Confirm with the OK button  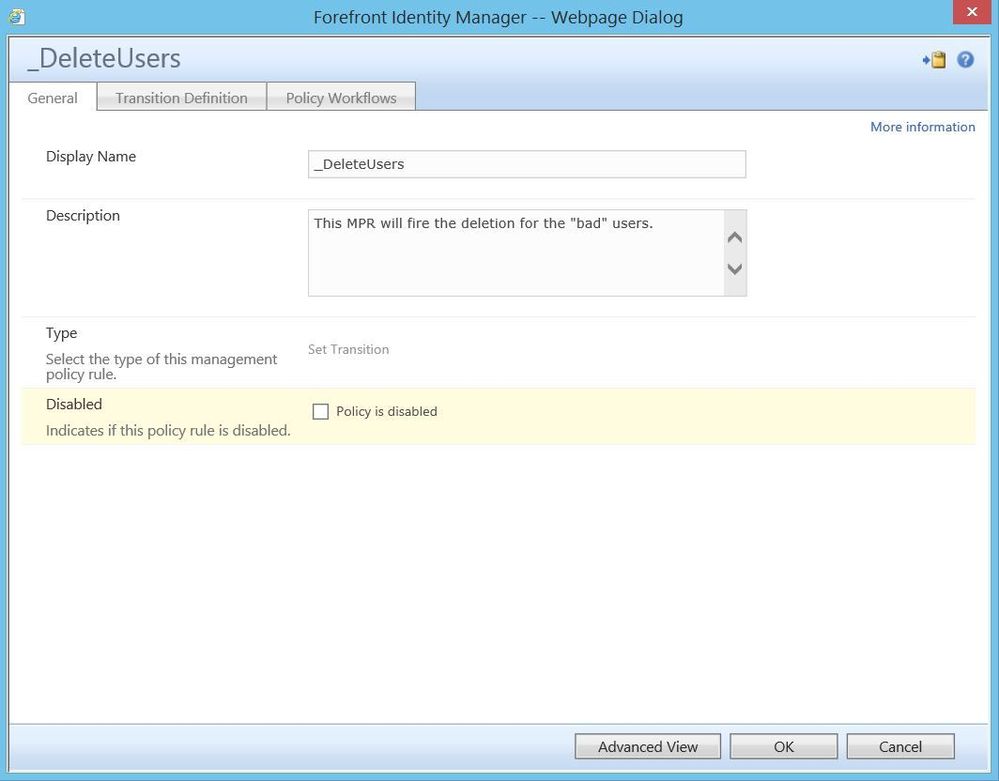tap(784, 747)
